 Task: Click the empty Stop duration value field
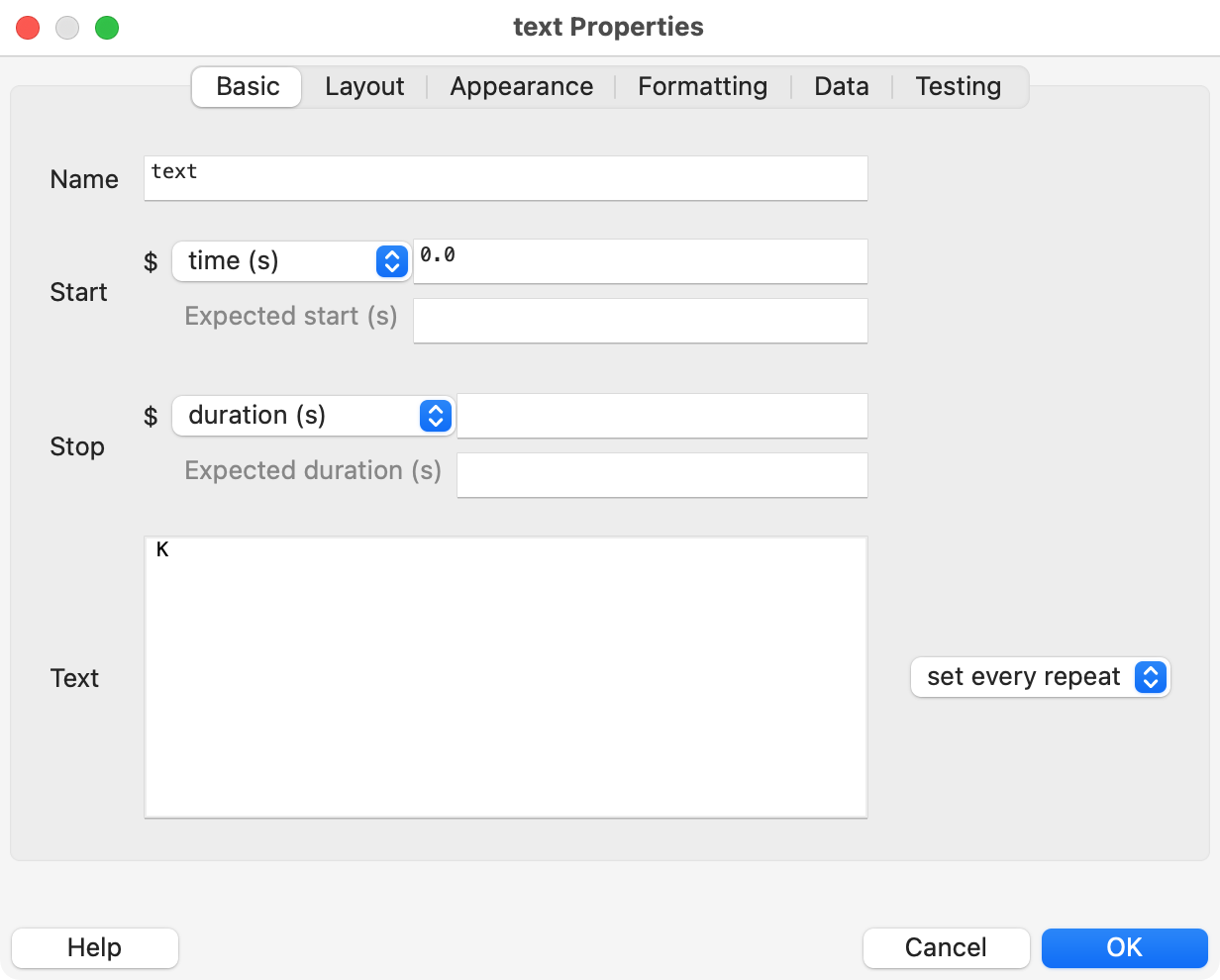point(661,415)
